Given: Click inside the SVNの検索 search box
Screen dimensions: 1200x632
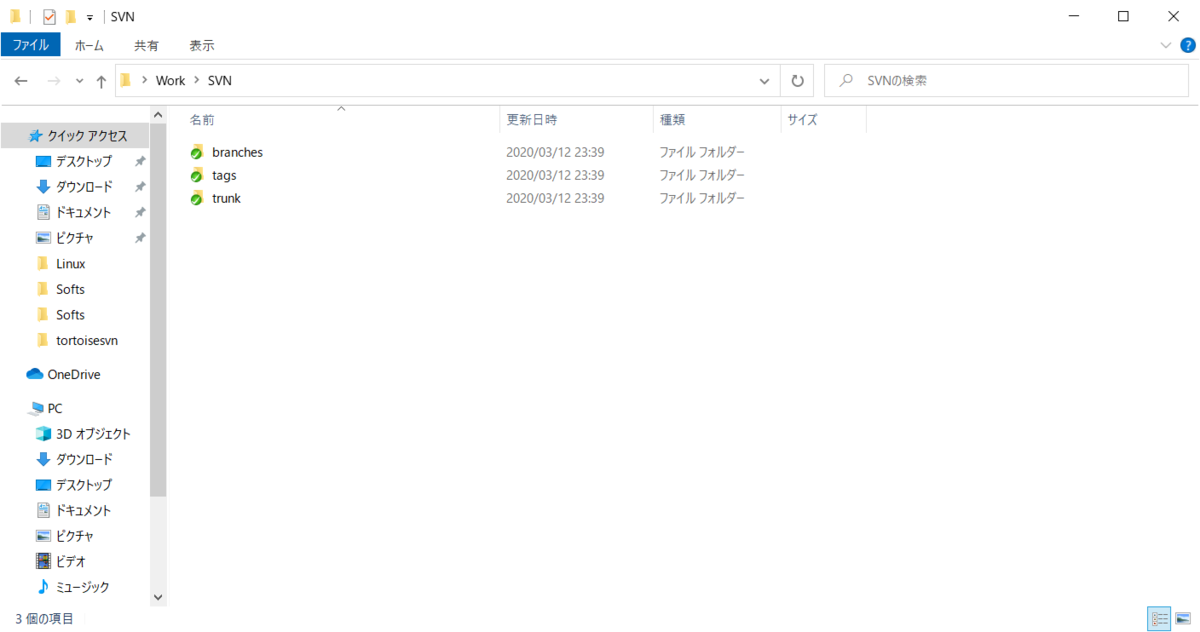Looking at the screenshot, I should (x=1000, y=80).
